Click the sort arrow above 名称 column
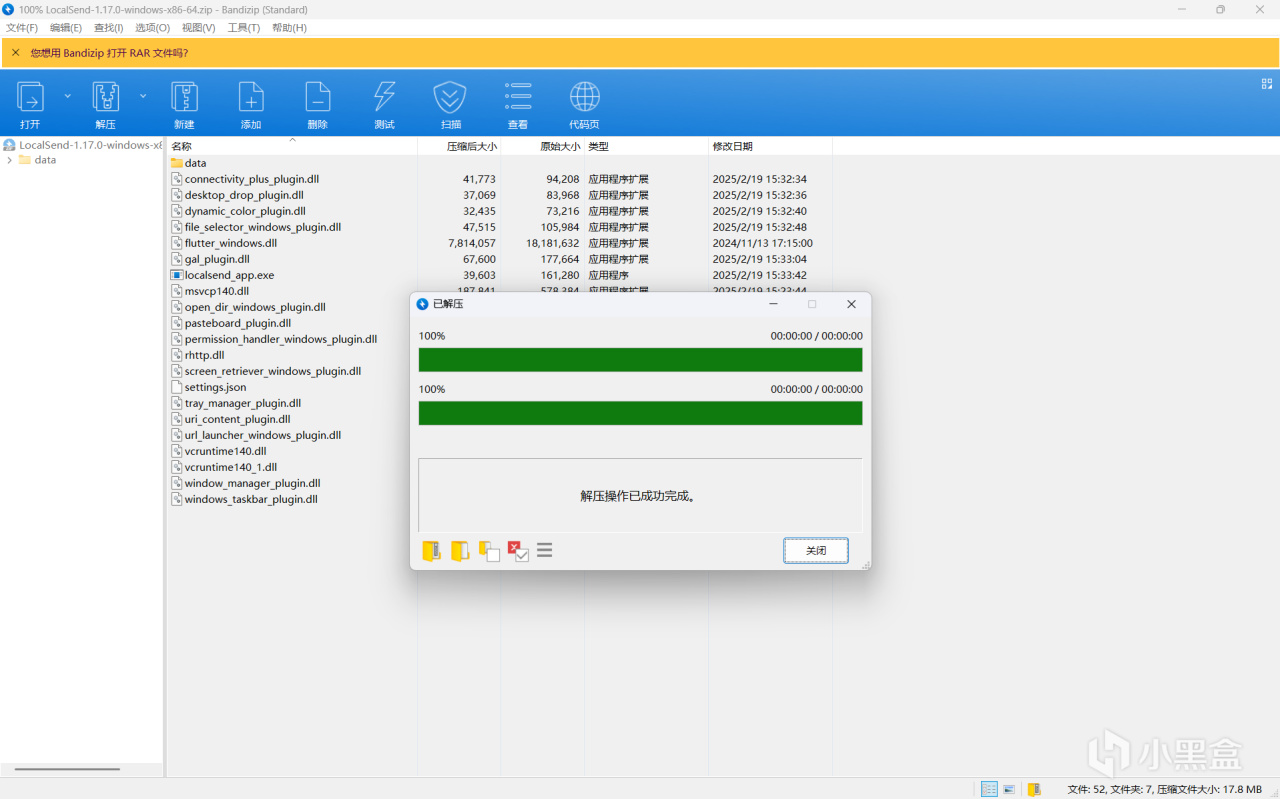 pos(292,140)
